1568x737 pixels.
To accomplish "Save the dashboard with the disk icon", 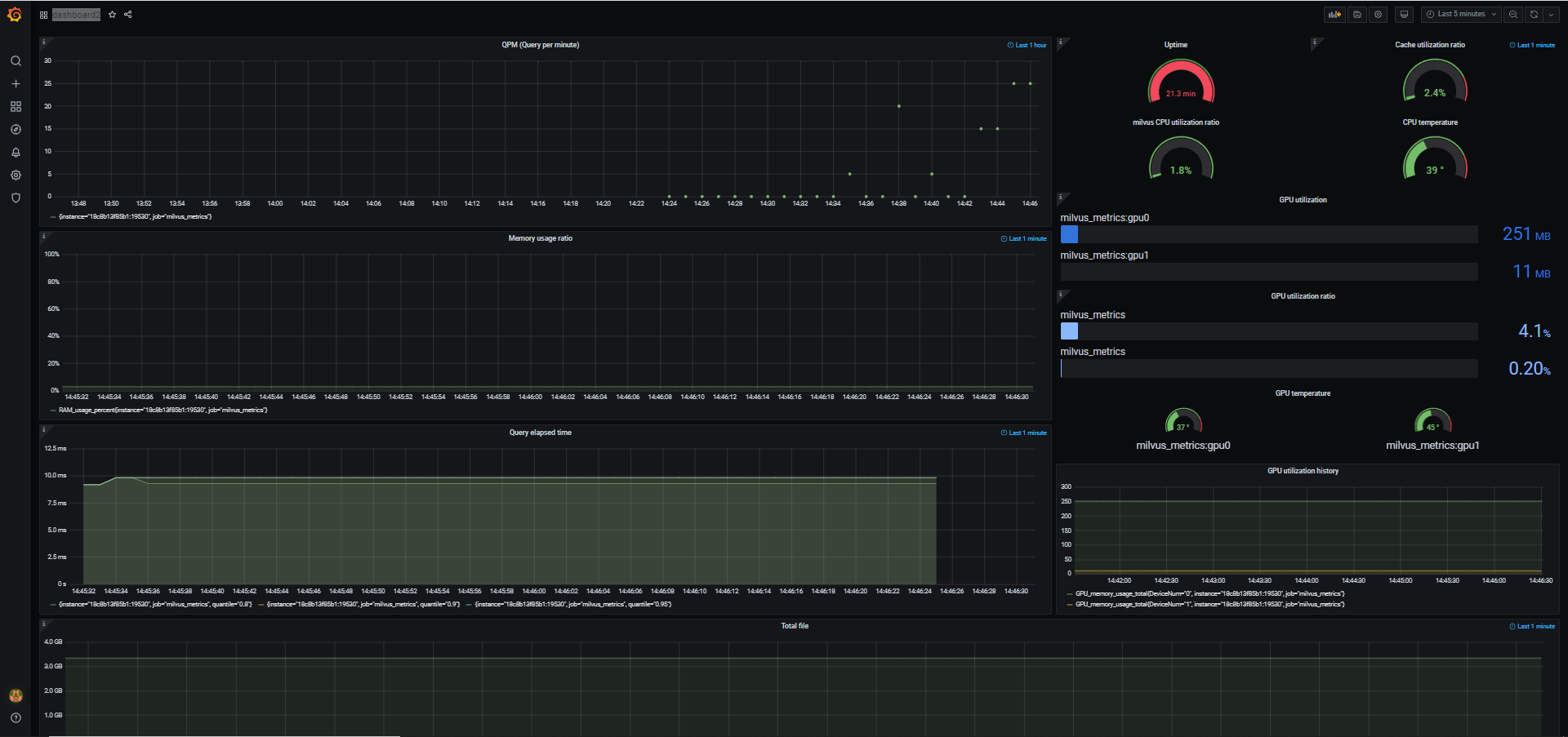I will click(1357, 15).
